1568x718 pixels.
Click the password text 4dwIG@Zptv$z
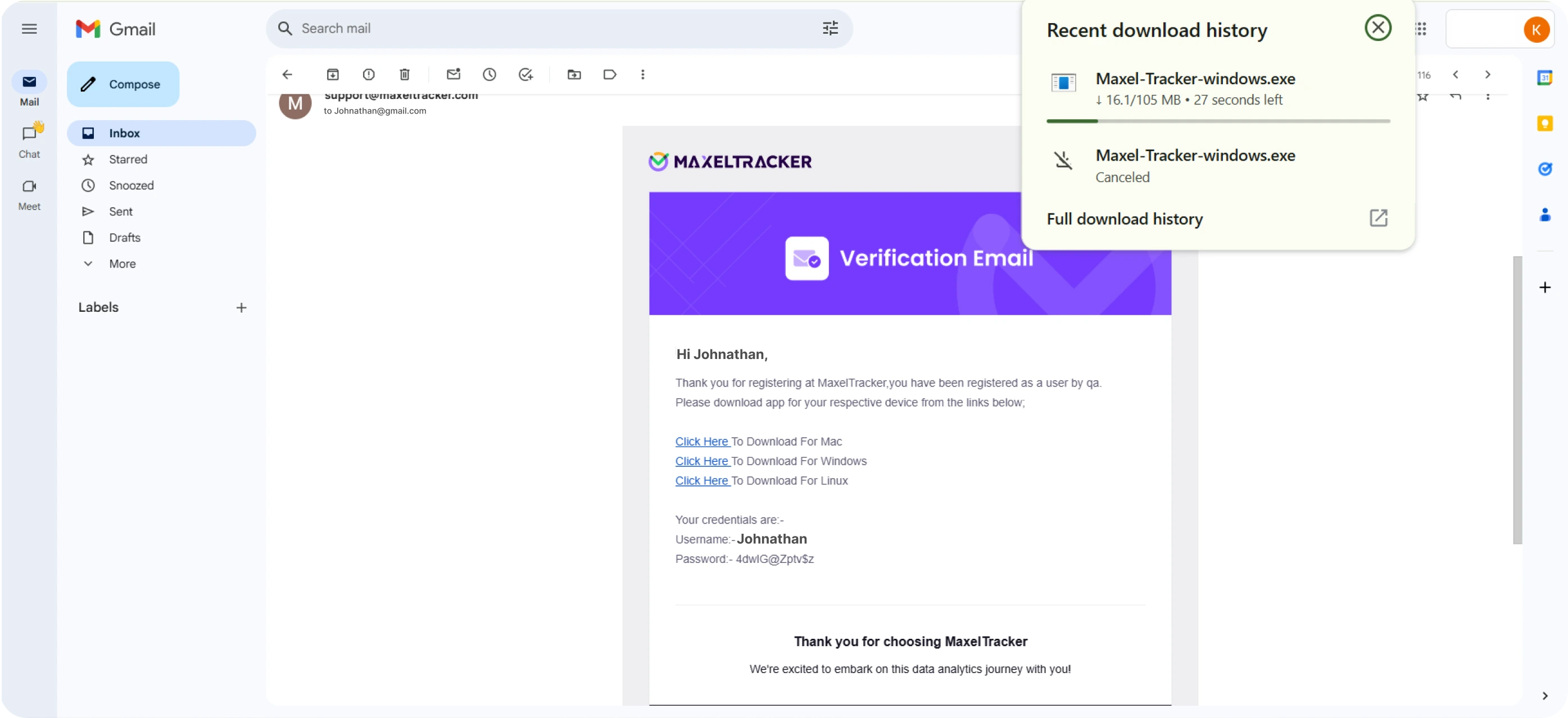point(774,559)
